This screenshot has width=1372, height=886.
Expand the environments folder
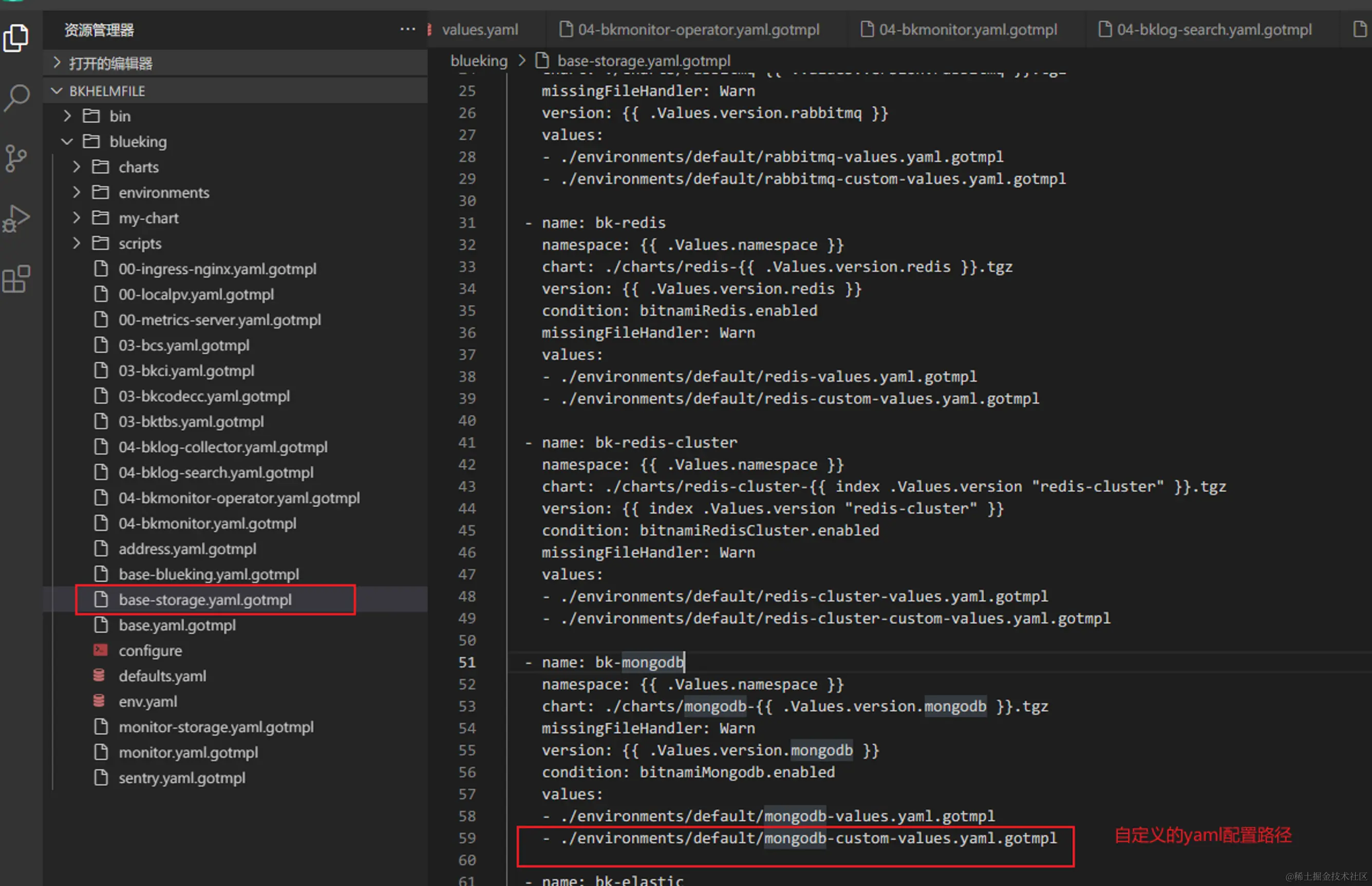164,193
